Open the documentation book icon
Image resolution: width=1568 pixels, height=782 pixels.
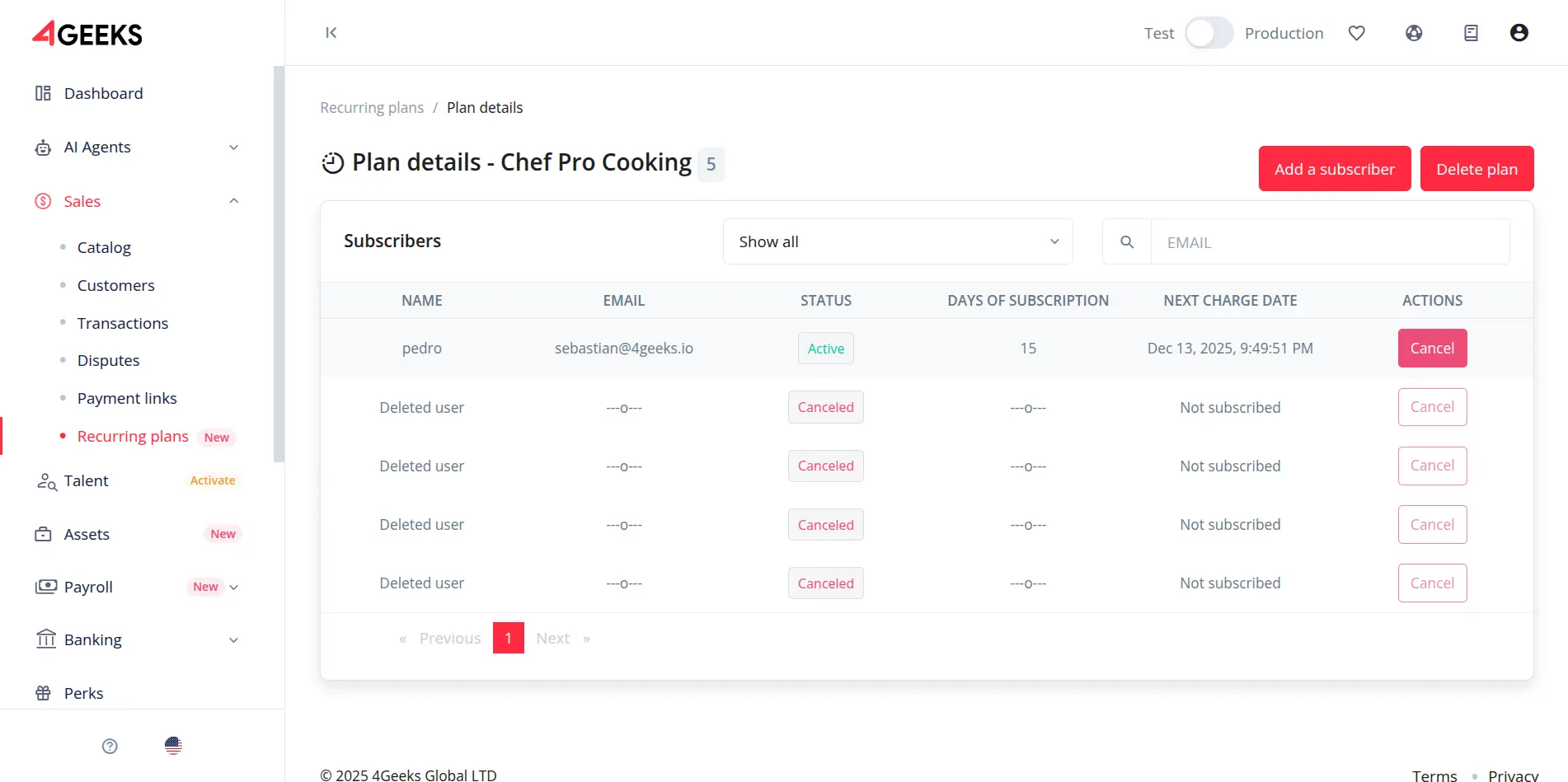[1471, 33]
